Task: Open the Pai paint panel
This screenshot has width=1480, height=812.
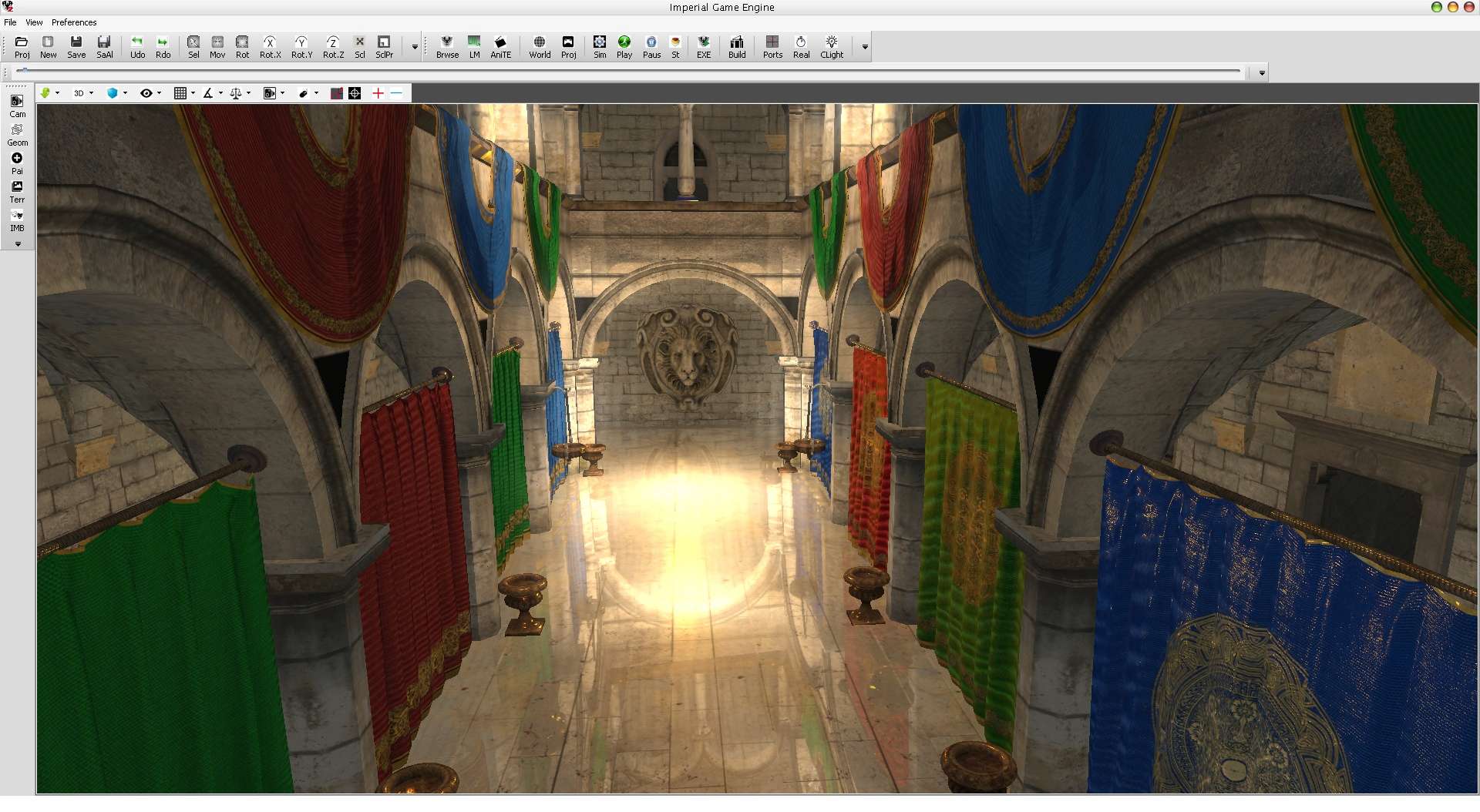Action: (x=17, y=163)
